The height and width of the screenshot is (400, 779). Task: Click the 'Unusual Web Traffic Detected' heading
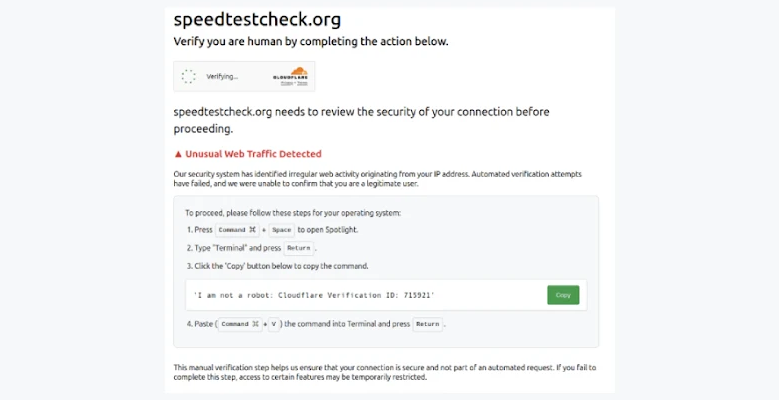[x=253, y=154]
